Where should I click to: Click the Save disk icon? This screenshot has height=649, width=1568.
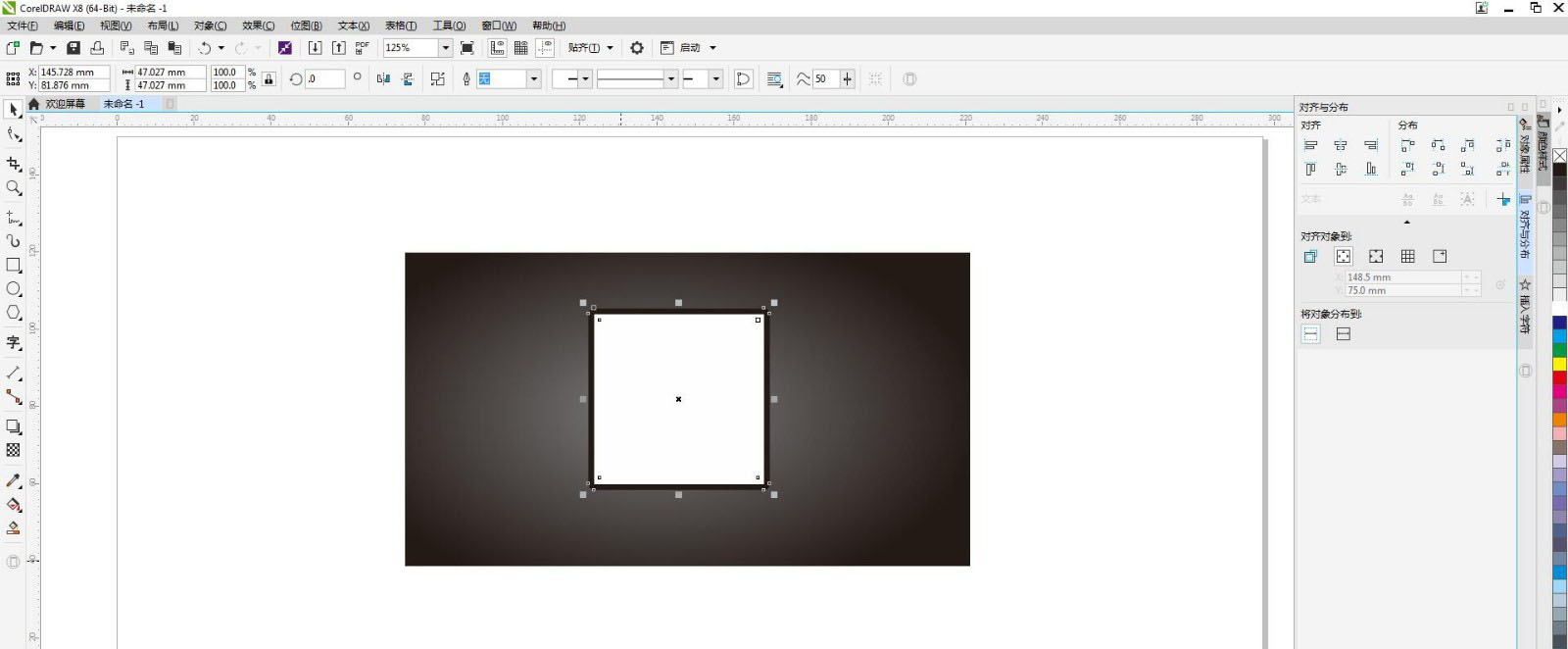pos(73,48)
